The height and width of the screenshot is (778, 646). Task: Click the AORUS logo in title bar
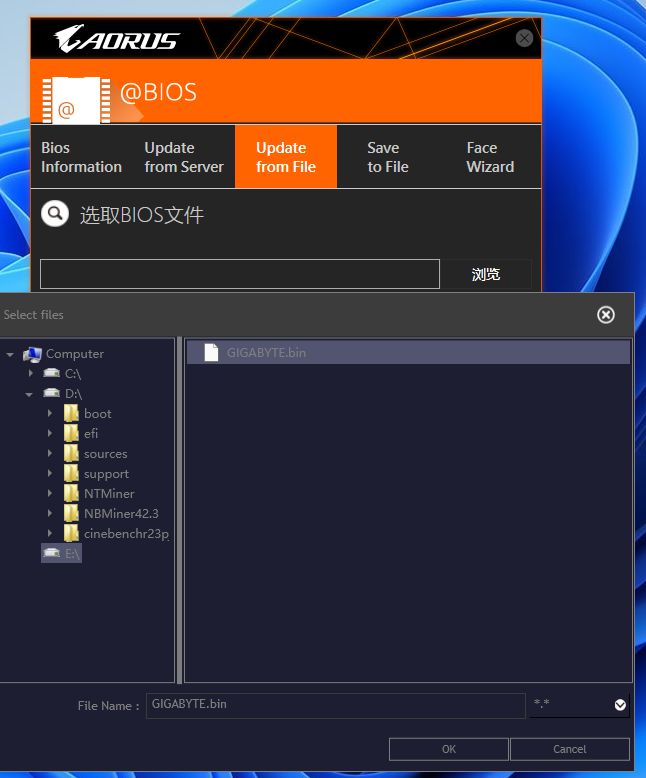coord(117,39)
